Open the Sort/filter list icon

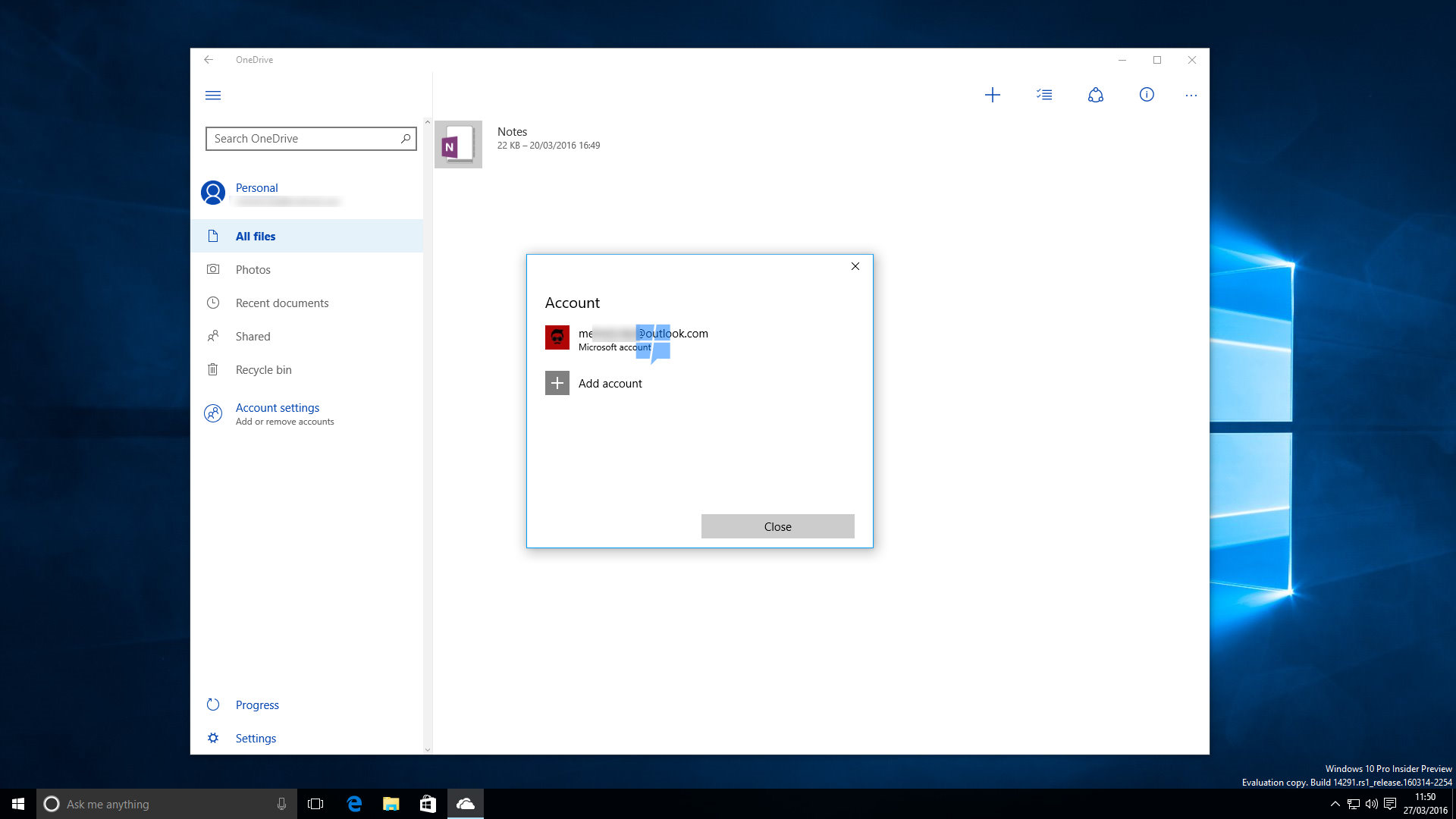[1044, 95]
